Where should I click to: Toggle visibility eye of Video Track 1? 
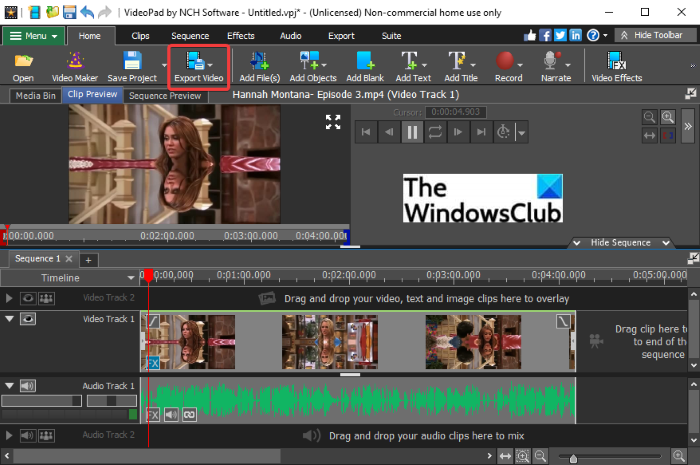28,319
